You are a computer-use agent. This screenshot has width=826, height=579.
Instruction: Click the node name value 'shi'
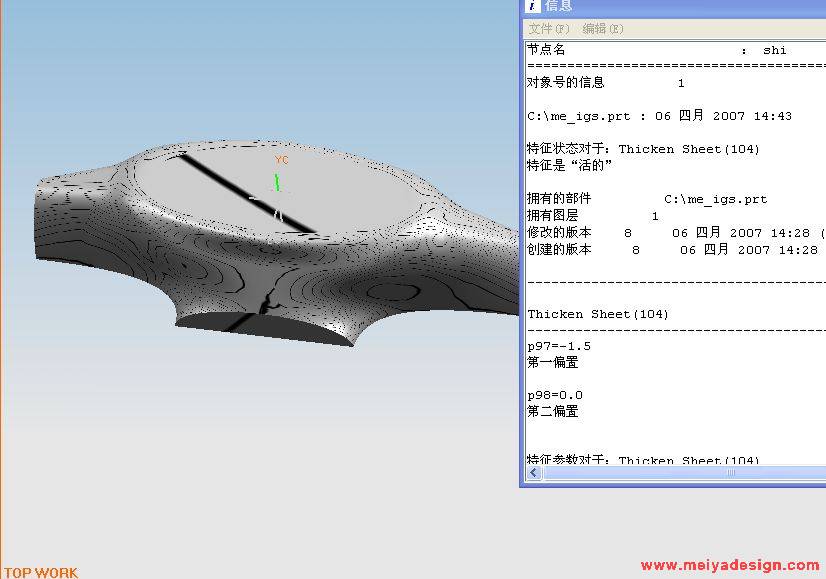[x=774, y=50]
